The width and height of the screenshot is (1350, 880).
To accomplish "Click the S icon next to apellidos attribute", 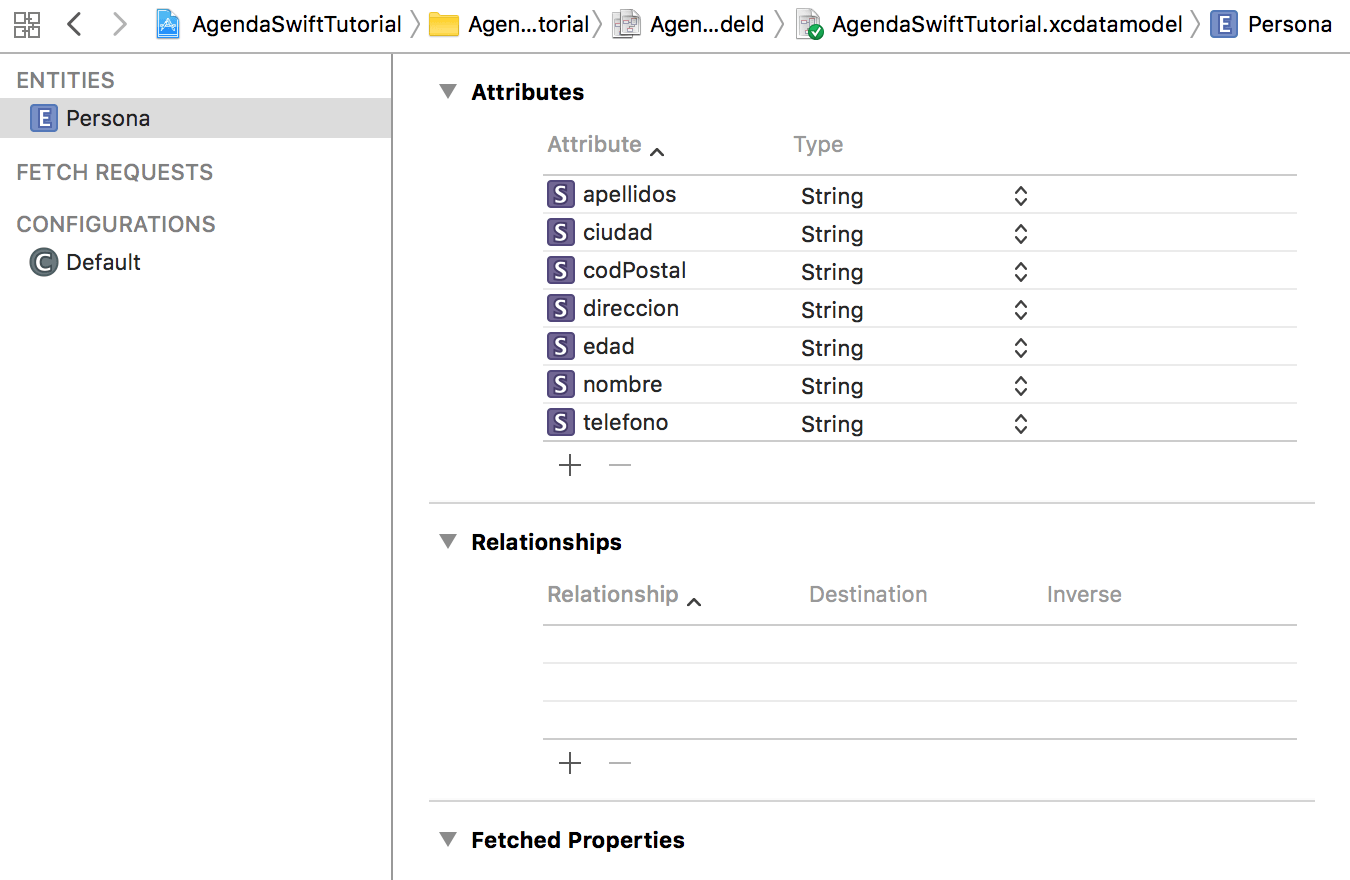I will [560, 194].
